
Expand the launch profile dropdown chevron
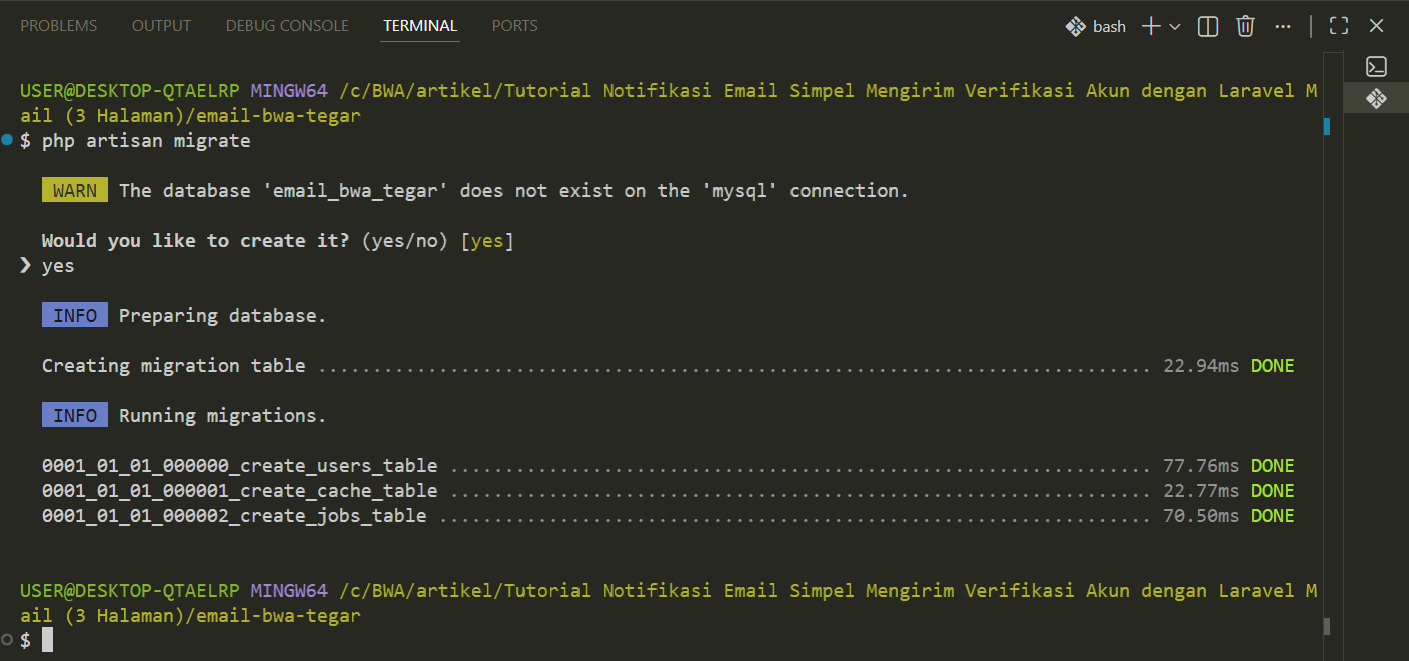point(1175,27)
